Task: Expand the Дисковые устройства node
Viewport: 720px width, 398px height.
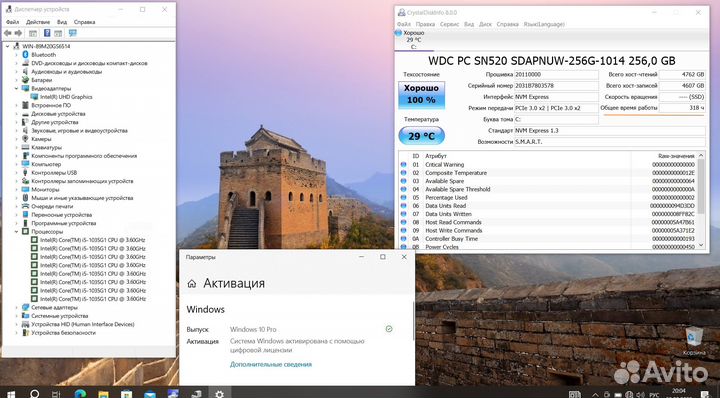Action: click(17, 113)
